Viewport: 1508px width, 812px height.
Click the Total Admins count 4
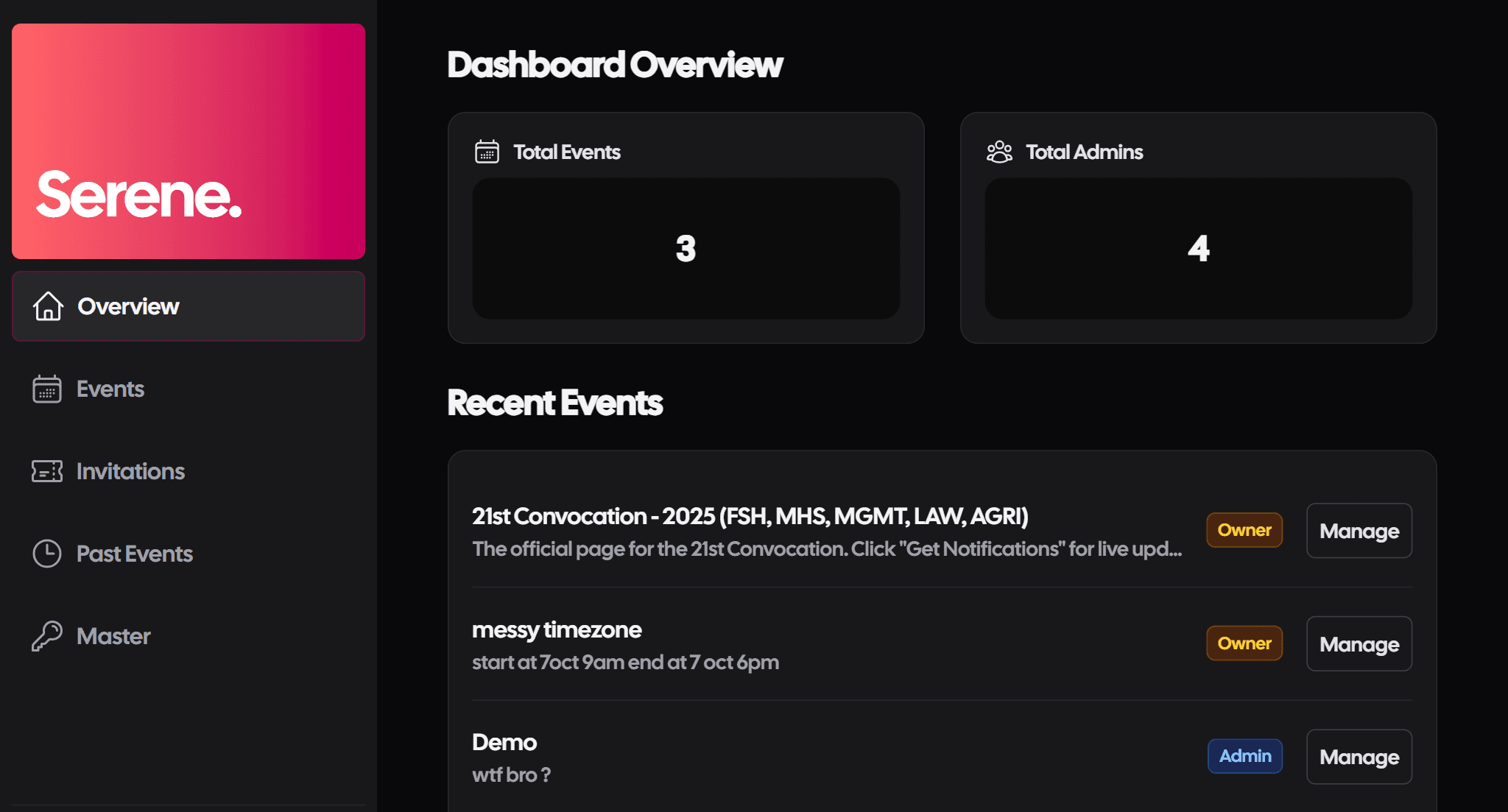point(1198,249)
